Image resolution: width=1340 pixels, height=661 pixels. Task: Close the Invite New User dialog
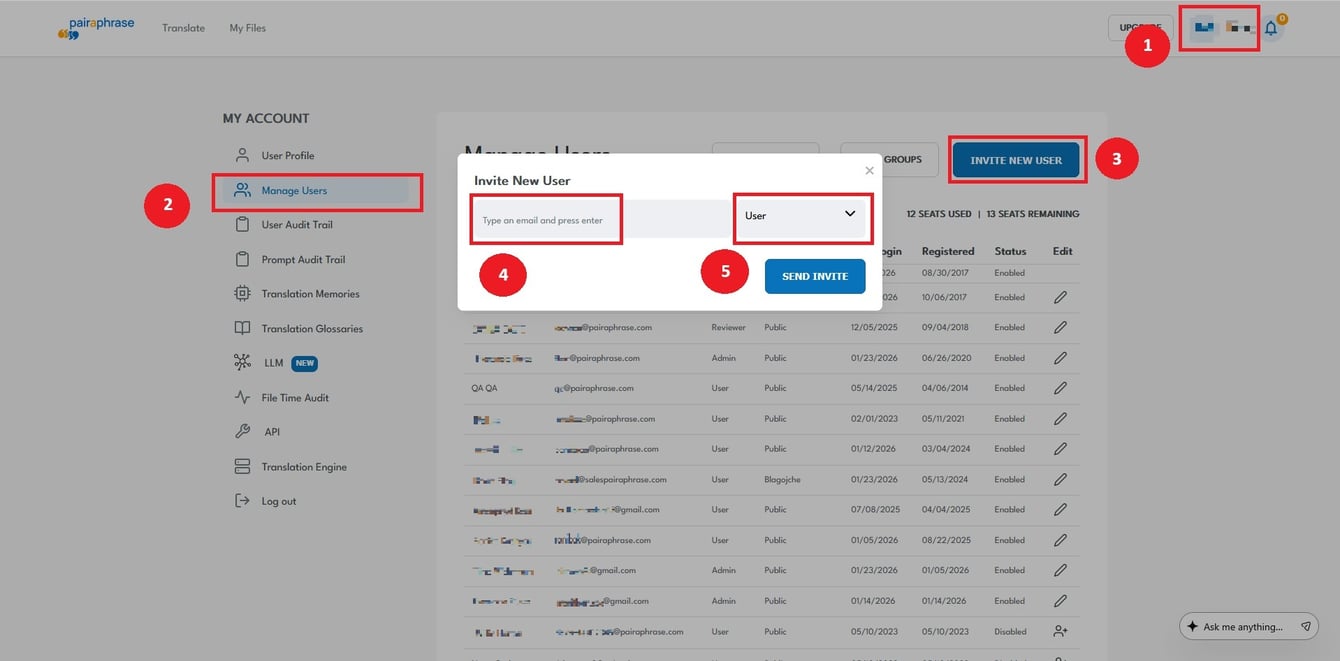(869, 171)
